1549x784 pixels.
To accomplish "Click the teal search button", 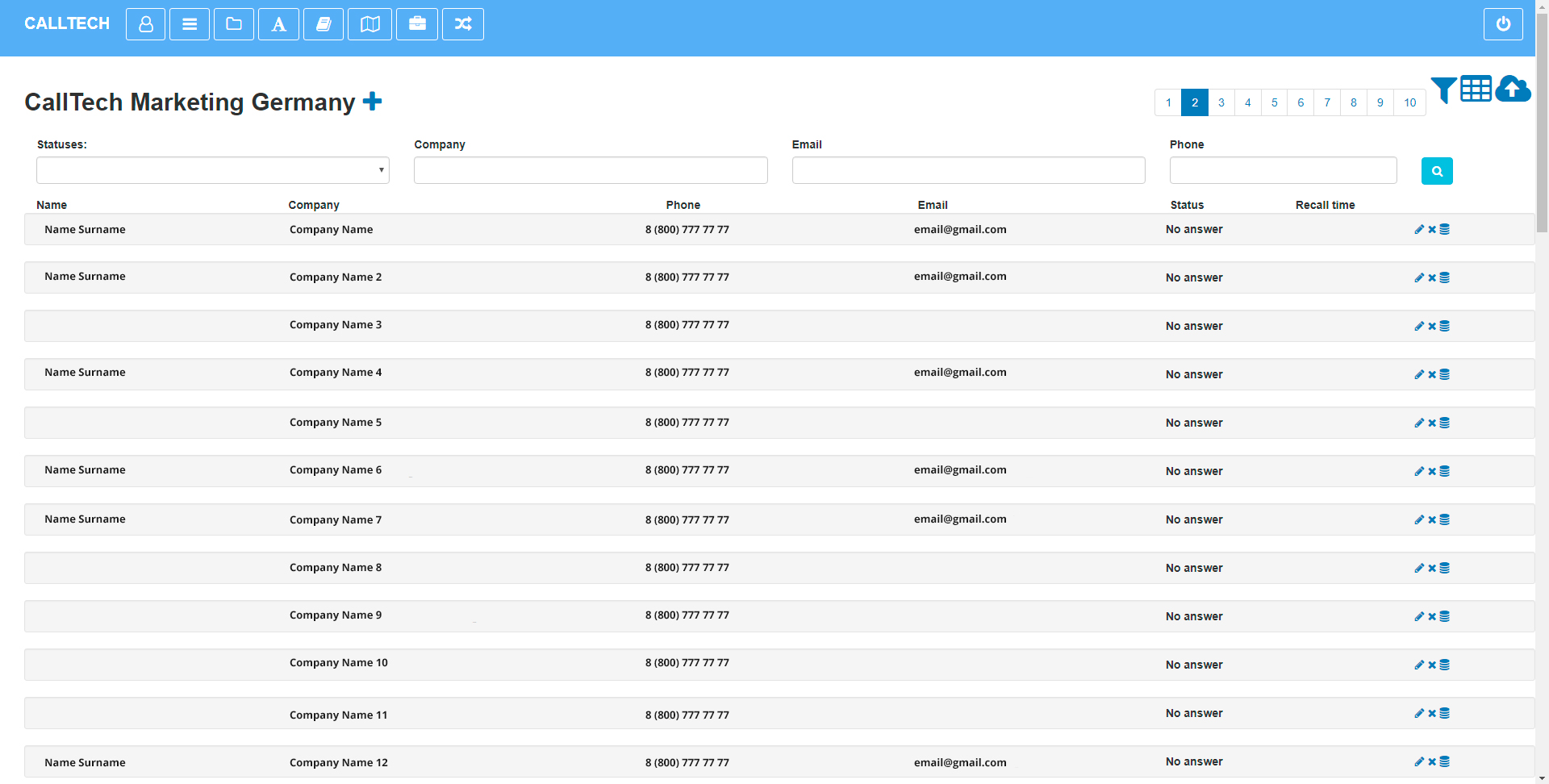I will click(1437, 171).
